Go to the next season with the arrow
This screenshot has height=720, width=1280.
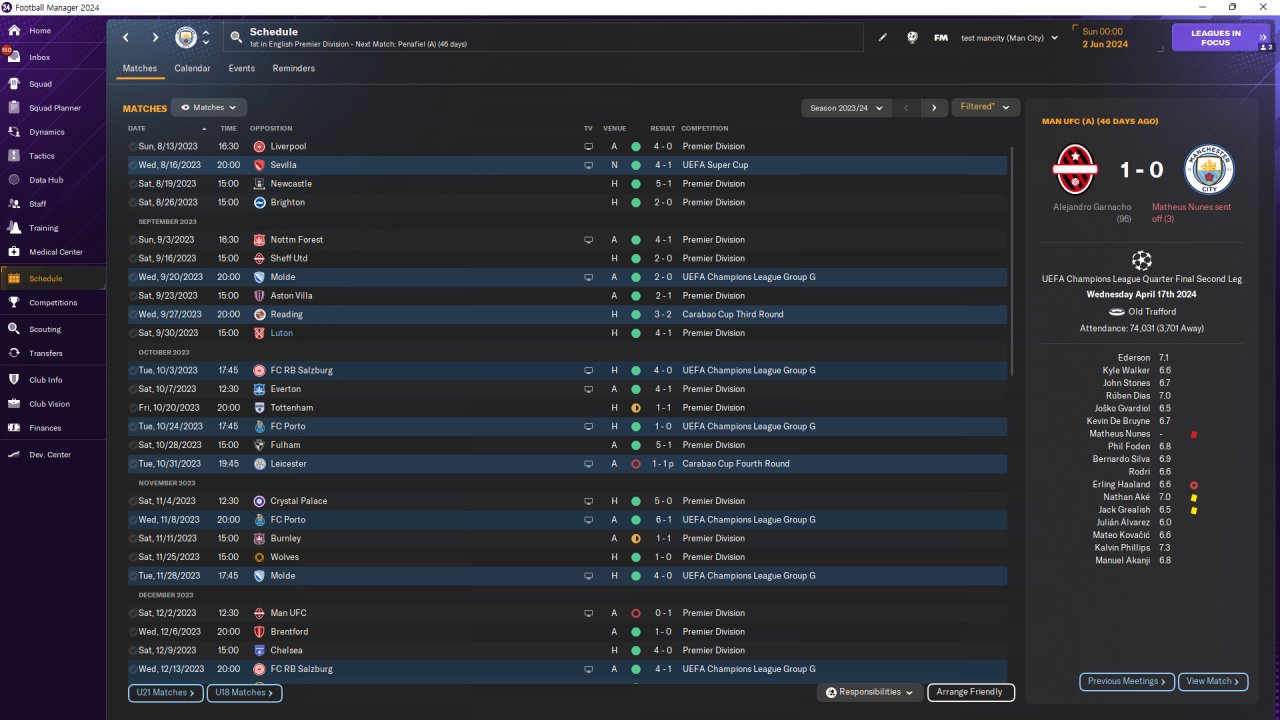tap(934, 108)
